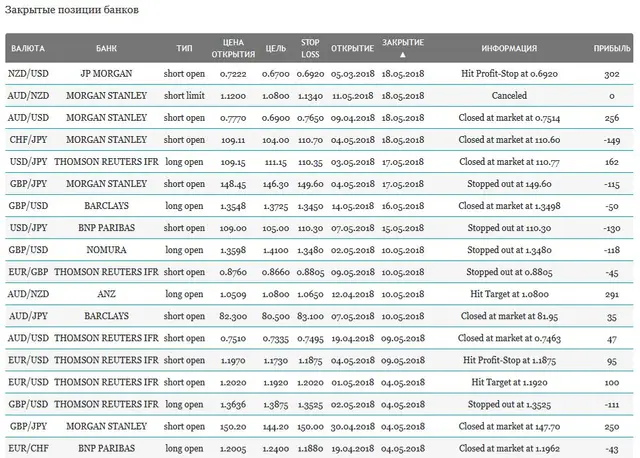
Task: Click opening date 19.04.2018 in AUD/USD row
Action: [353, 338]
